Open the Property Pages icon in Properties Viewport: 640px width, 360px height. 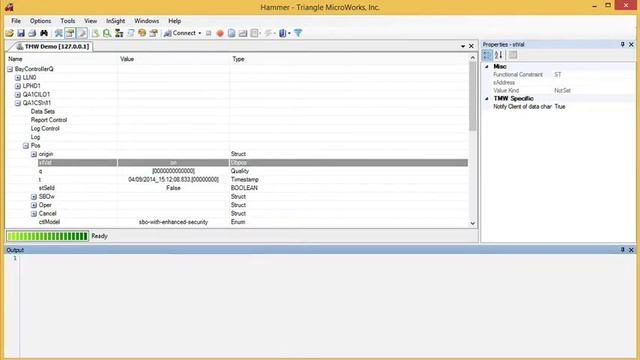513,55
